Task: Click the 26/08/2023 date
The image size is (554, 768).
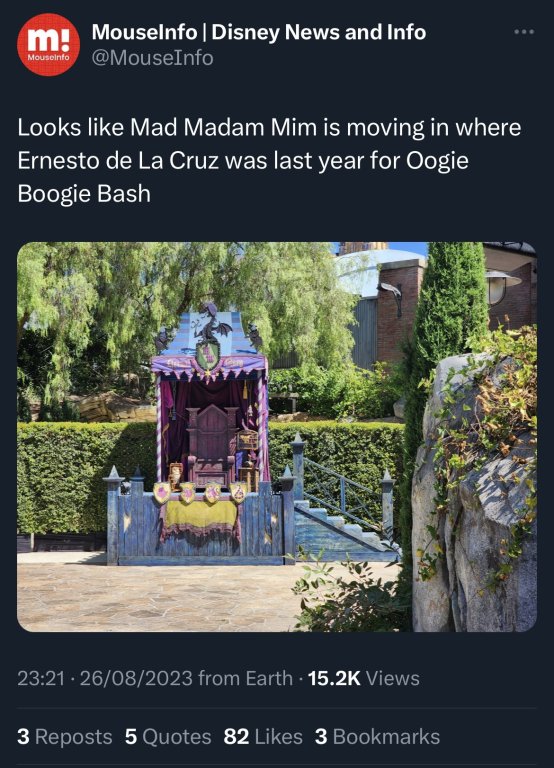Action: pos(136,678)
